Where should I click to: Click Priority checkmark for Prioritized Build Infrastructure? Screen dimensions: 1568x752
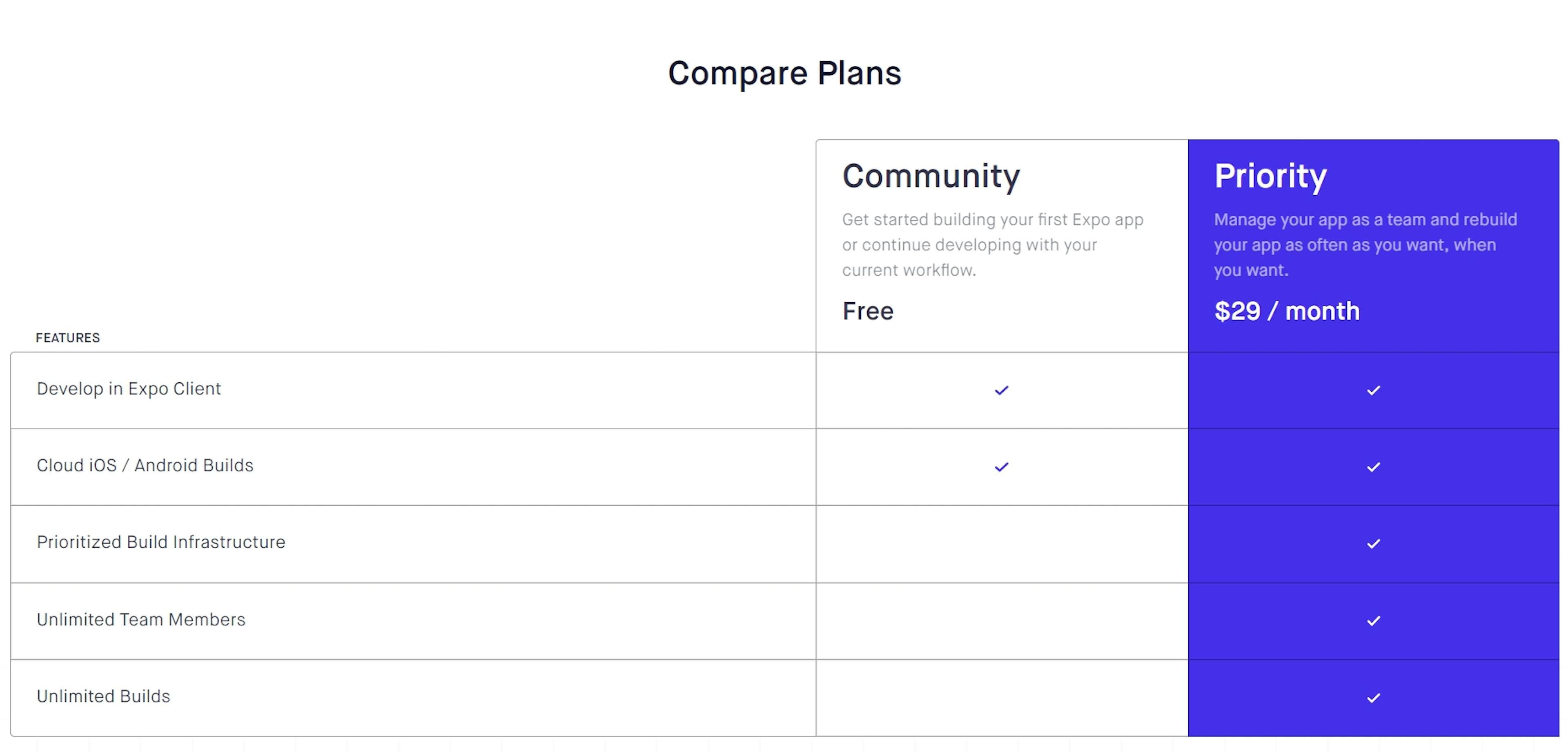[x=1373, y=544]
